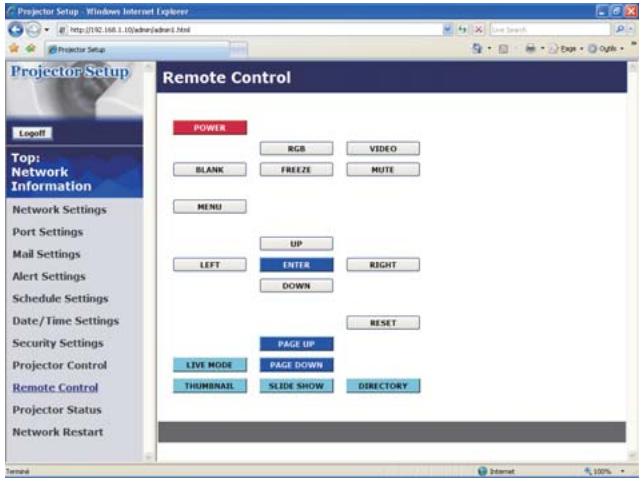
Task: Open Alert Settings in sidebar
Action: coord(49,276)
